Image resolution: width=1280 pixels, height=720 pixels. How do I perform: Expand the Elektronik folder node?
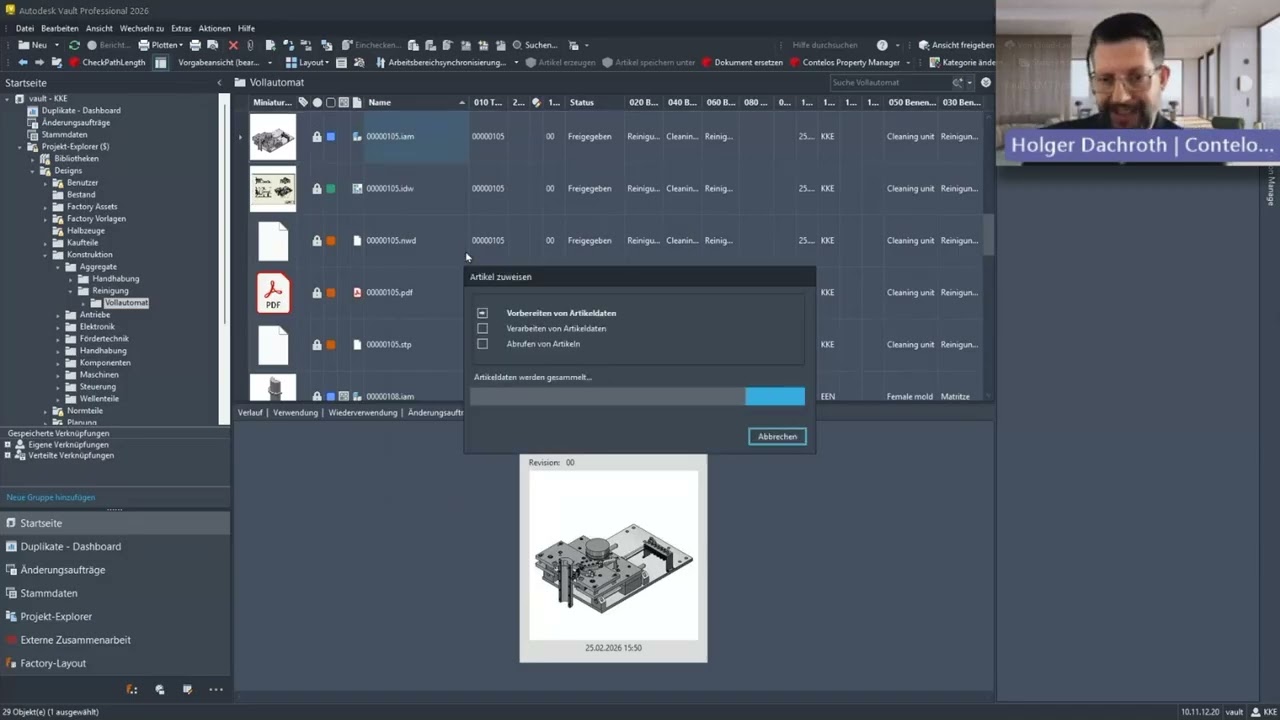point(59,327)
